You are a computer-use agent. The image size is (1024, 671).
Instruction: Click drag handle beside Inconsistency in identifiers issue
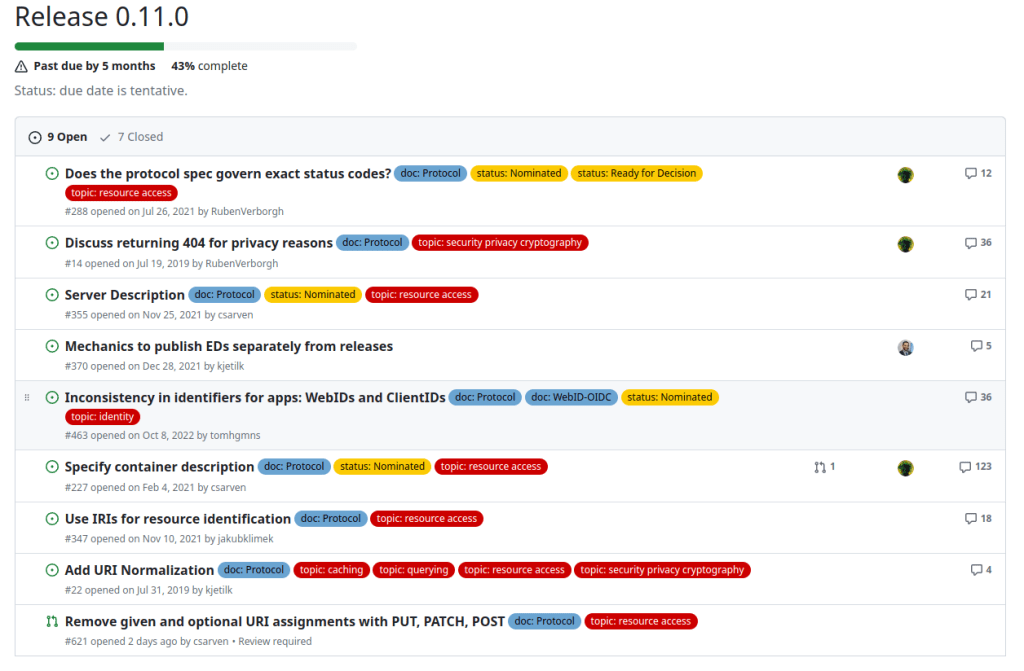(28, 398)
